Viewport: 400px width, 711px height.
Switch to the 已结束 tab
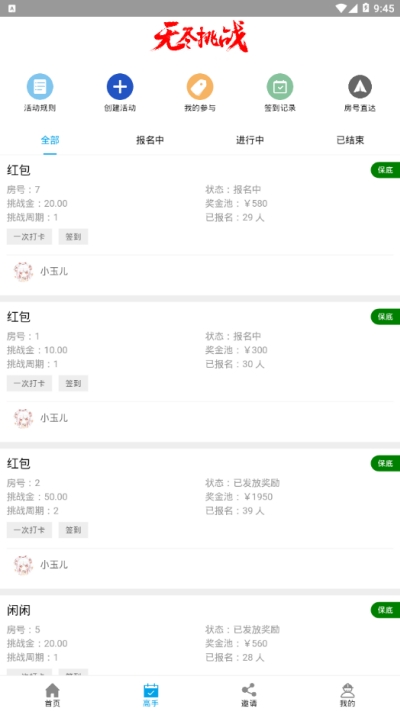pos(350,140)
